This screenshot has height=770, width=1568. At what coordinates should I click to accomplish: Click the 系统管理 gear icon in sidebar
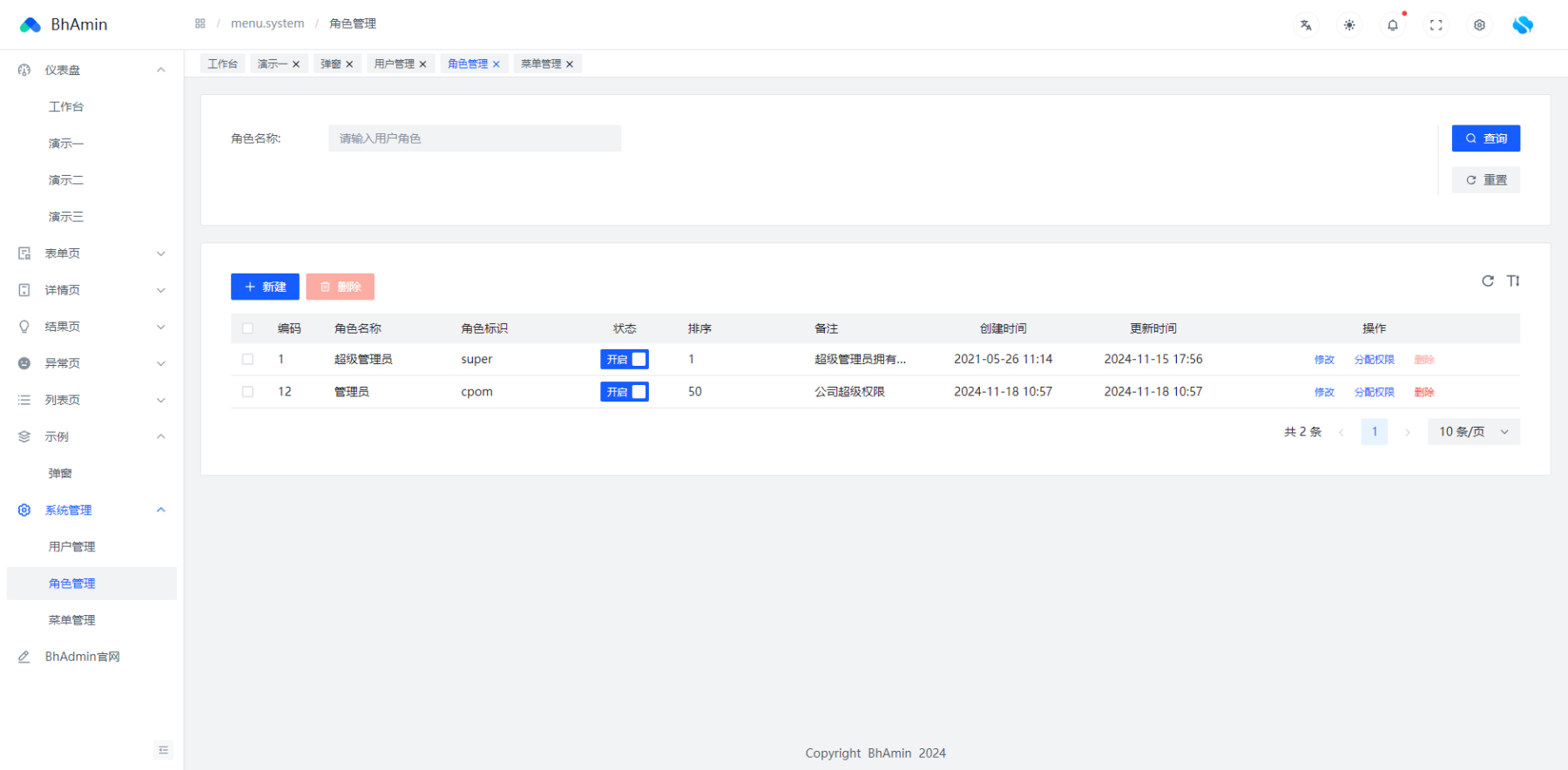[x=24, y=510]
